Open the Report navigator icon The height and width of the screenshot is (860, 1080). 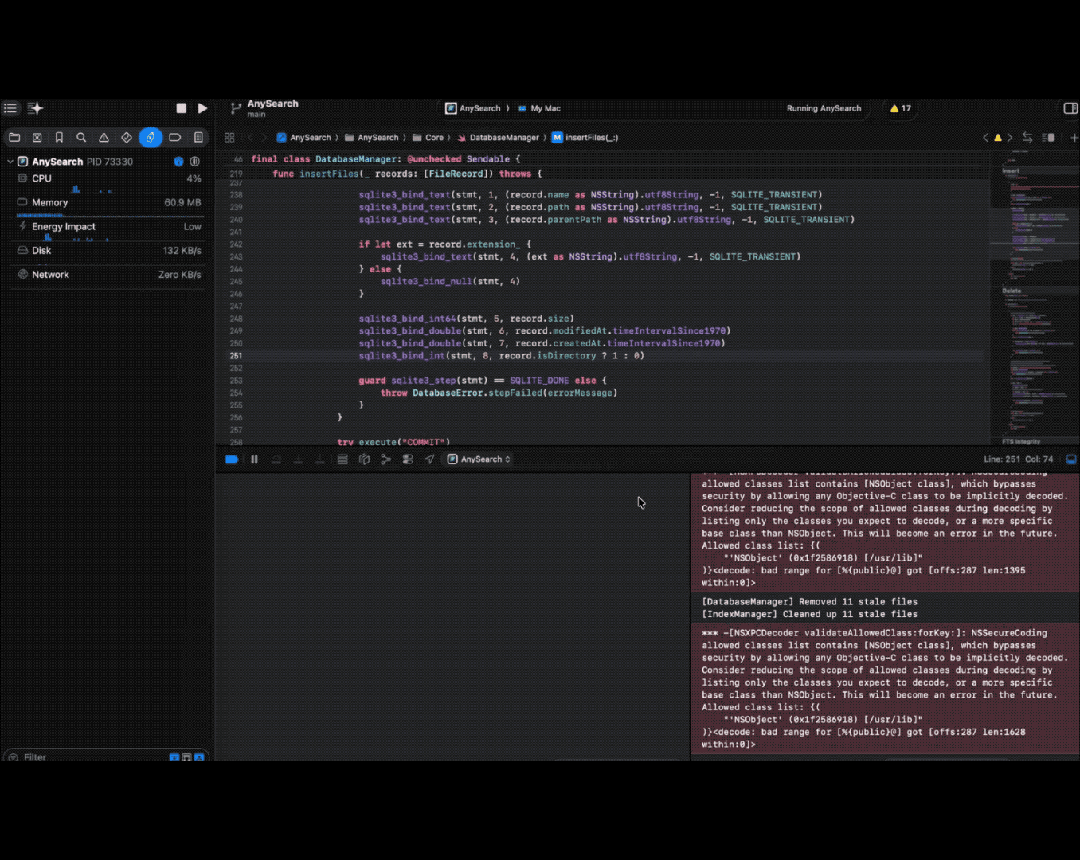tap(198, 138)
